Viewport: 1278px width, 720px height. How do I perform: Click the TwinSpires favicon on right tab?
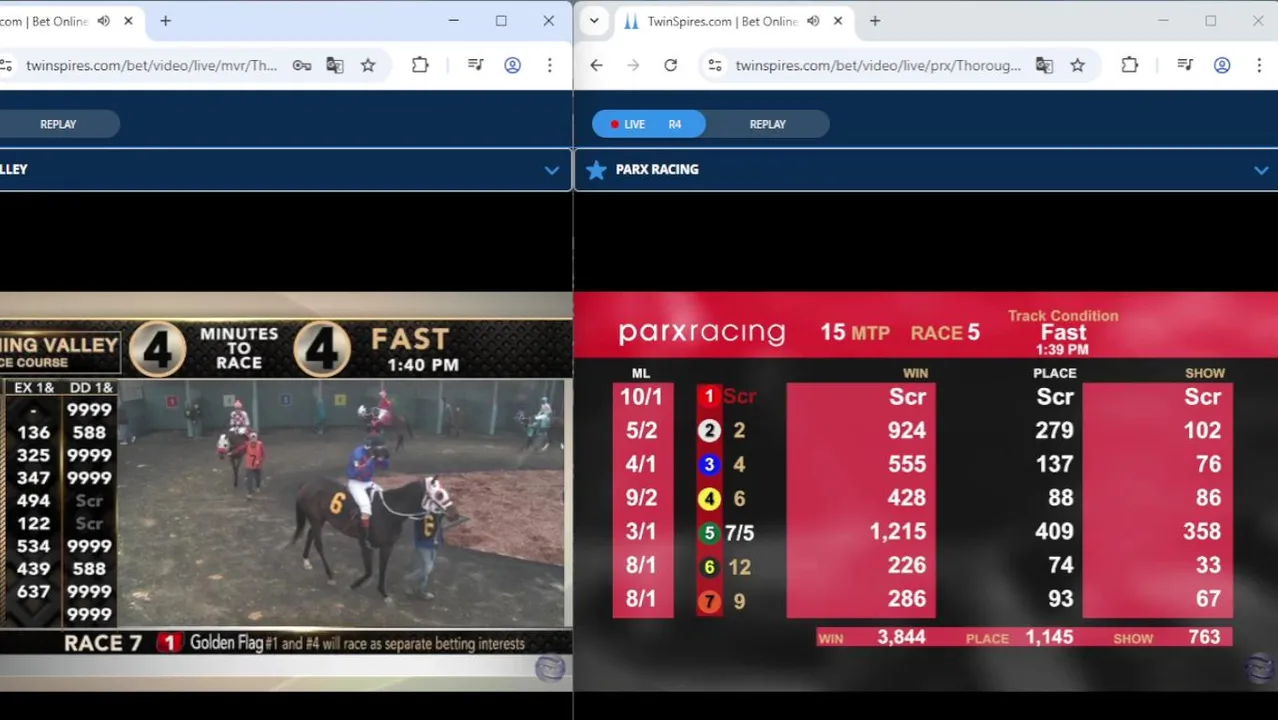click(x=631, y=21)
